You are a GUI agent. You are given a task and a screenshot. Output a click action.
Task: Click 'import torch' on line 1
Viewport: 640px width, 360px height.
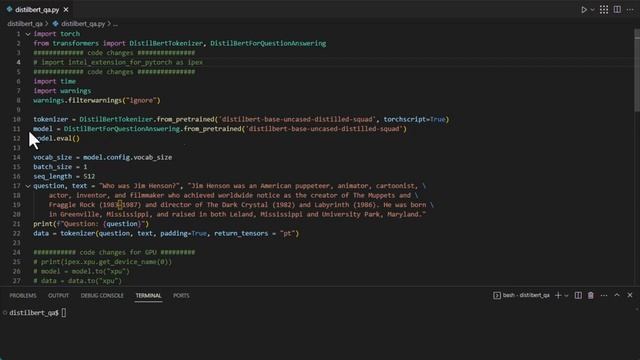click(x=57, y=34)
